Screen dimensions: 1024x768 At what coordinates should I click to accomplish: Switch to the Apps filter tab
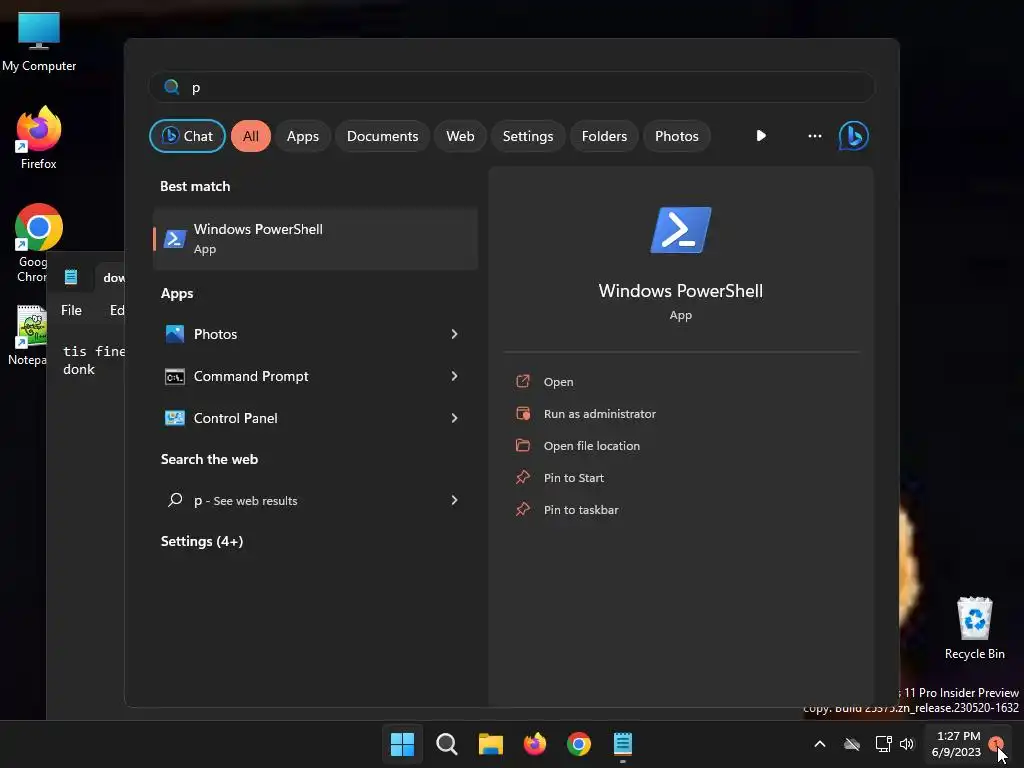click(302, 136)
